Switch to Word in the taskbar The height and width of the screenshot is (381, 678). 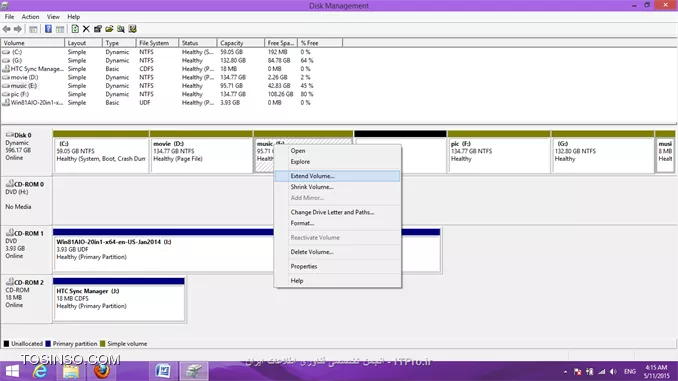[x=163, y=371]
